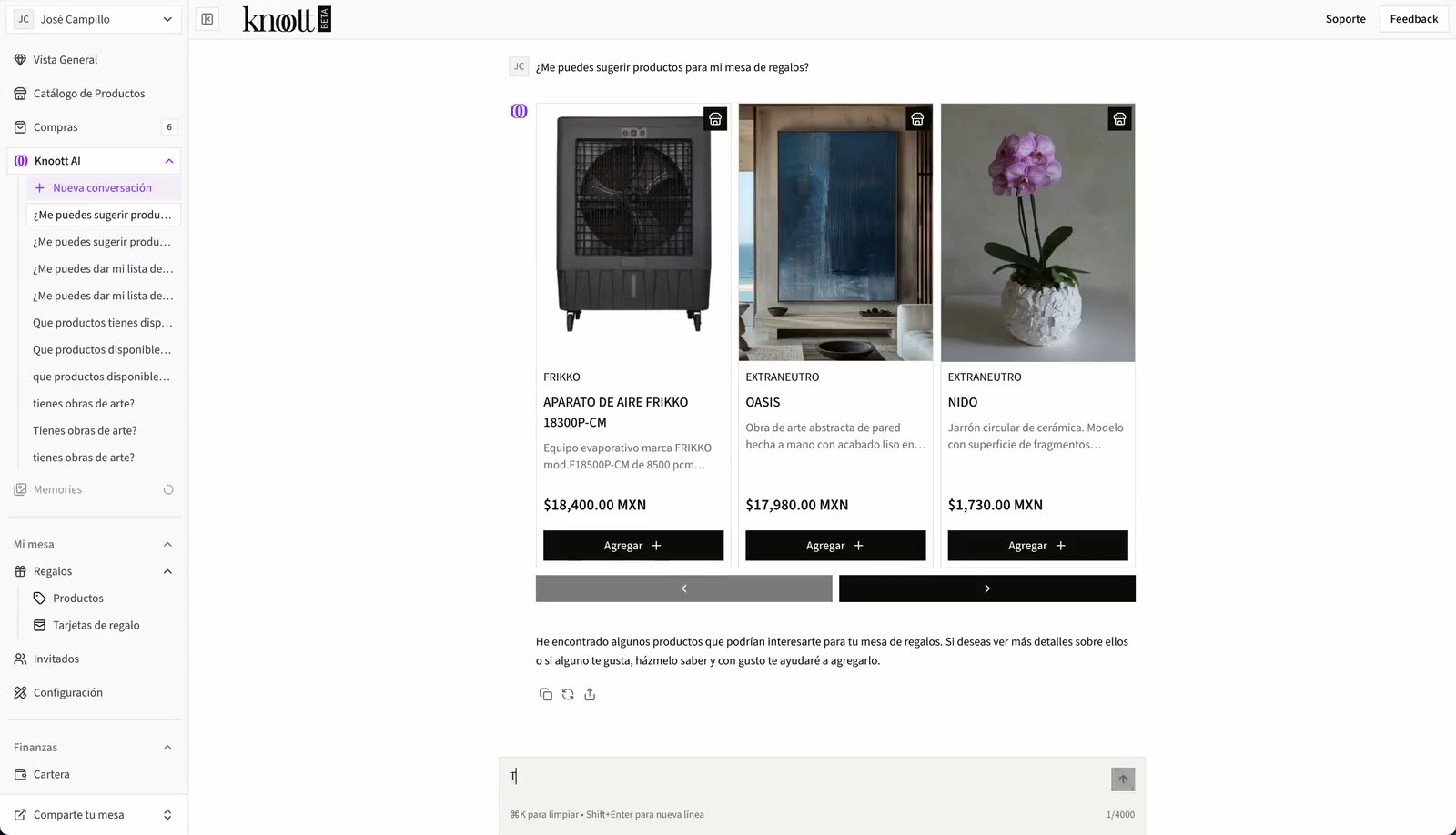Image resolution: width=1456 pixels, height=835 pixels.
Task: Open the Feedback button
Action: pos(1413,19)
